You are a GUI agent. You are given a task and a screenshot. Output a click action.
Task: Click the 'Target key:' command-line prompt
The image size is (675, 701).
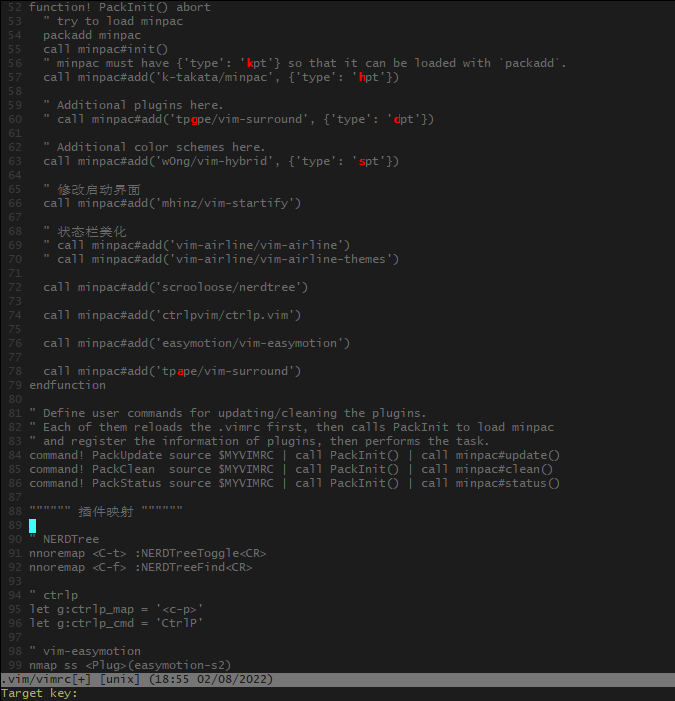[x=39, y=694]
